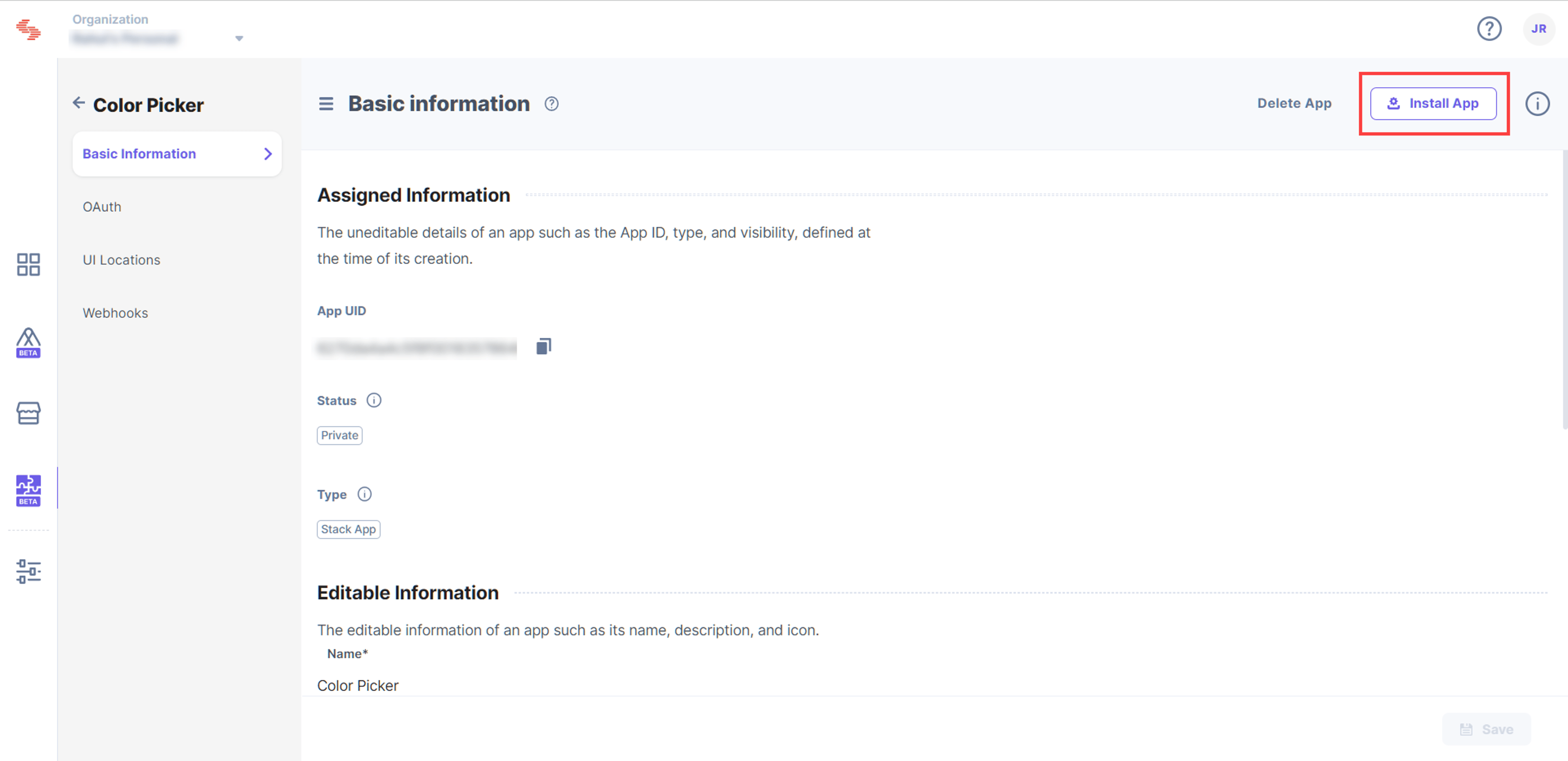Image resolution: width=1568 pixels, height=761 pixels.
Task: Copy the App UID with the copy icon
Action: pyautogui.click(x=543, y=346)
